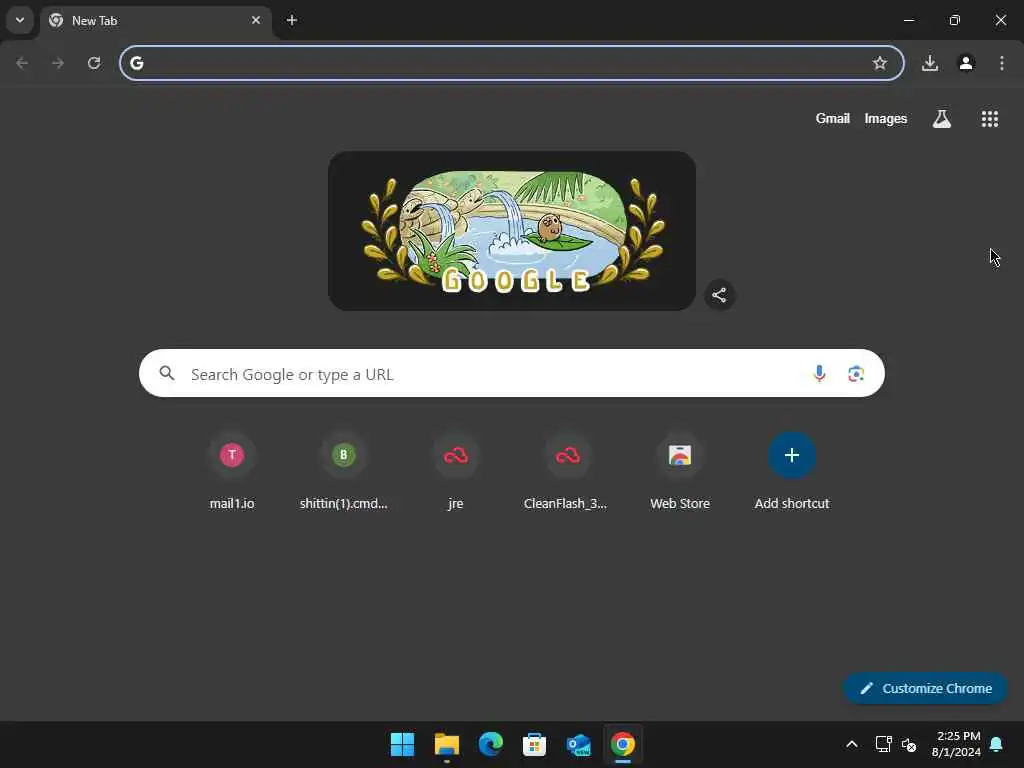Open the Gmail link
1024x768 pixels.
[x=833, y=118]
